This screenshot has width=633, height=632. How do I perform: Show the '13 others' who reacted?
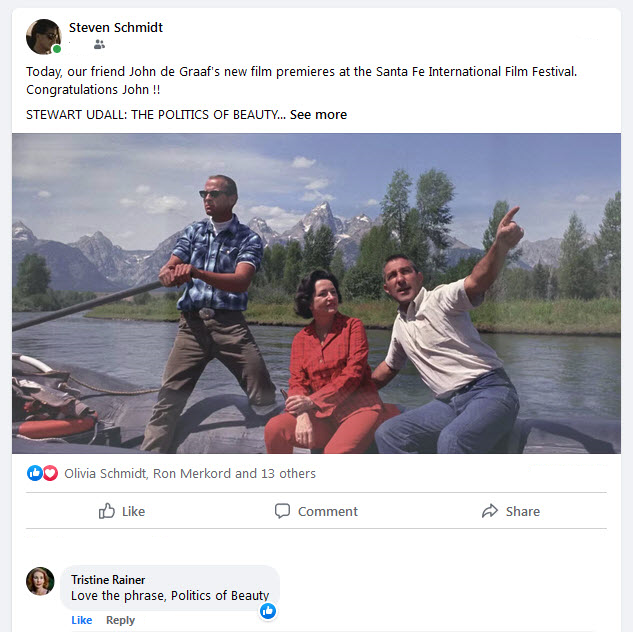(x=287, y=474)
